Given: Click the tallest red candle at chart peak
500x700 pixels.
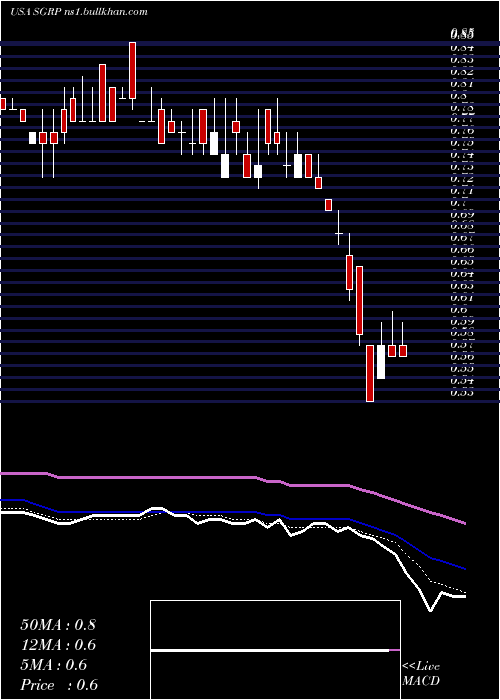Looking at the screenshot, I should (x=132, y=71).
